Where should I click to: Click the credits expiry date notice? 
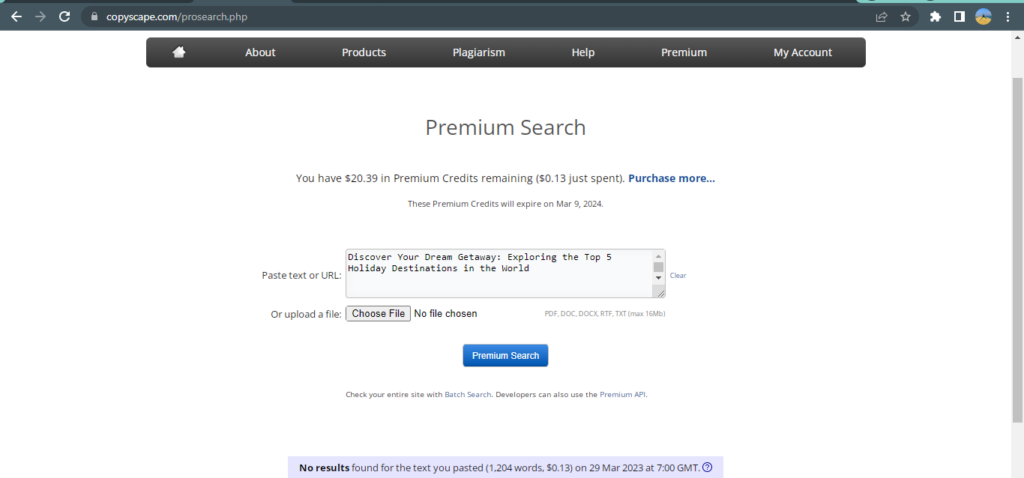505,204
